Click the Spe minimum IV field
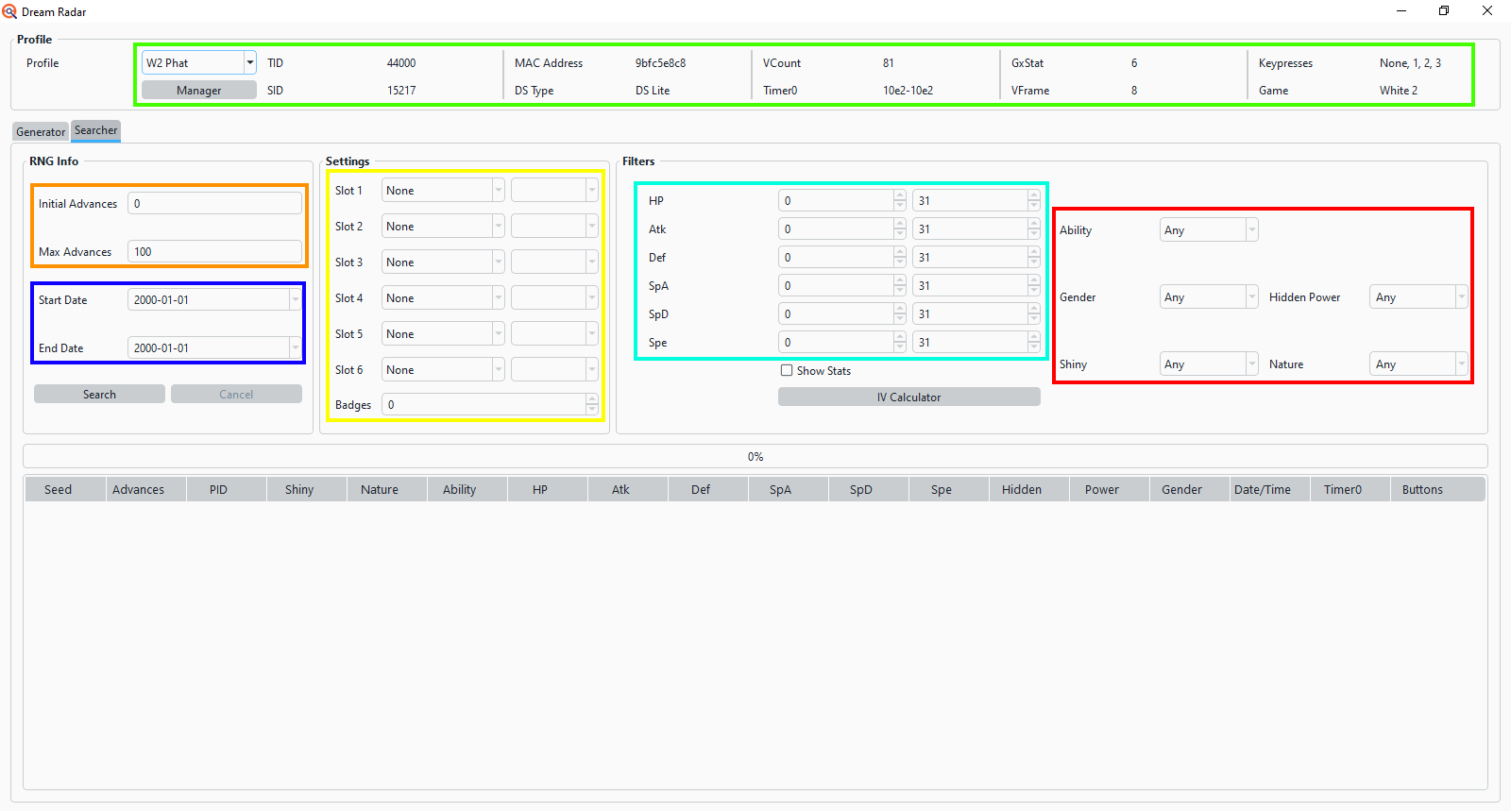 [x=842, y=343]
